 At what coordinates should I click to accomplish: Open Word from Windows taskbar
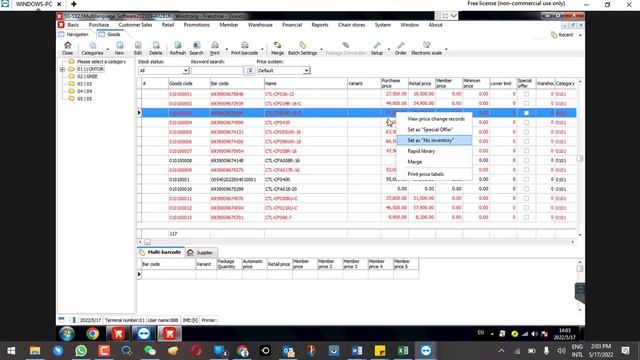coord(357,351)
